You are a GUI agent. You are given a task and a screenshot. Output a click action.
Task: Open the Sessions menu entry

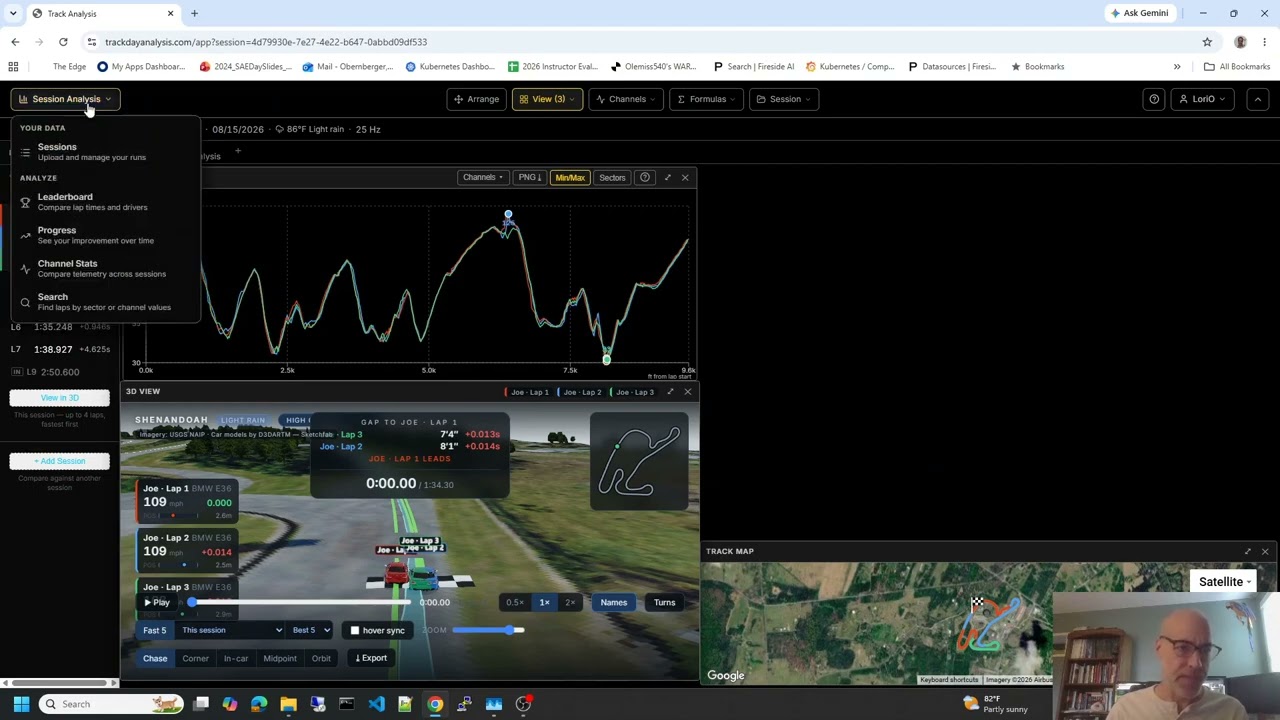[x=105, y=151]
